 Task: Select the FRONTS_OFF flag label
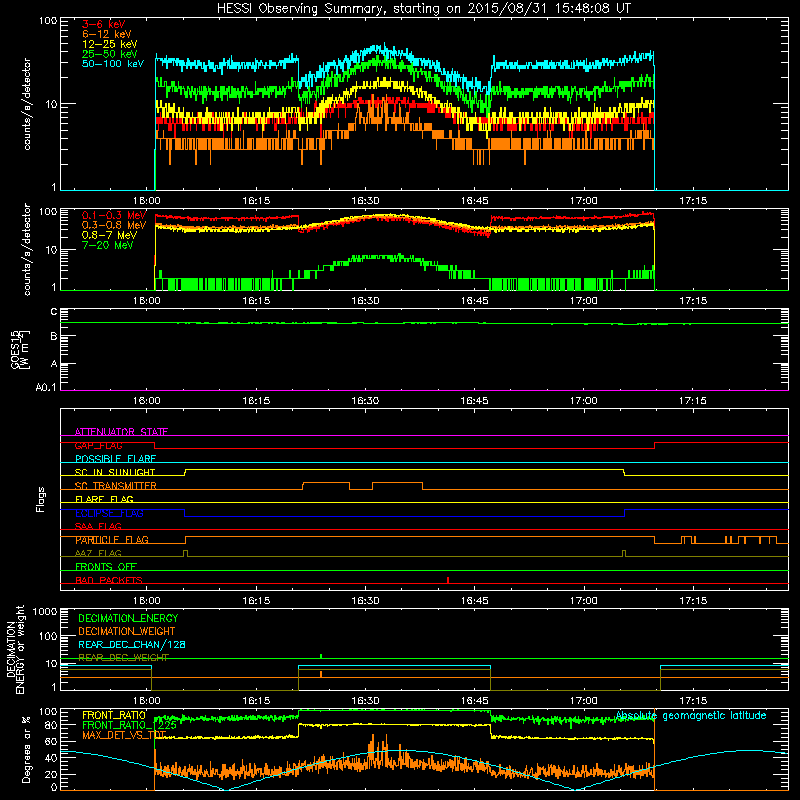click(106, 566)
